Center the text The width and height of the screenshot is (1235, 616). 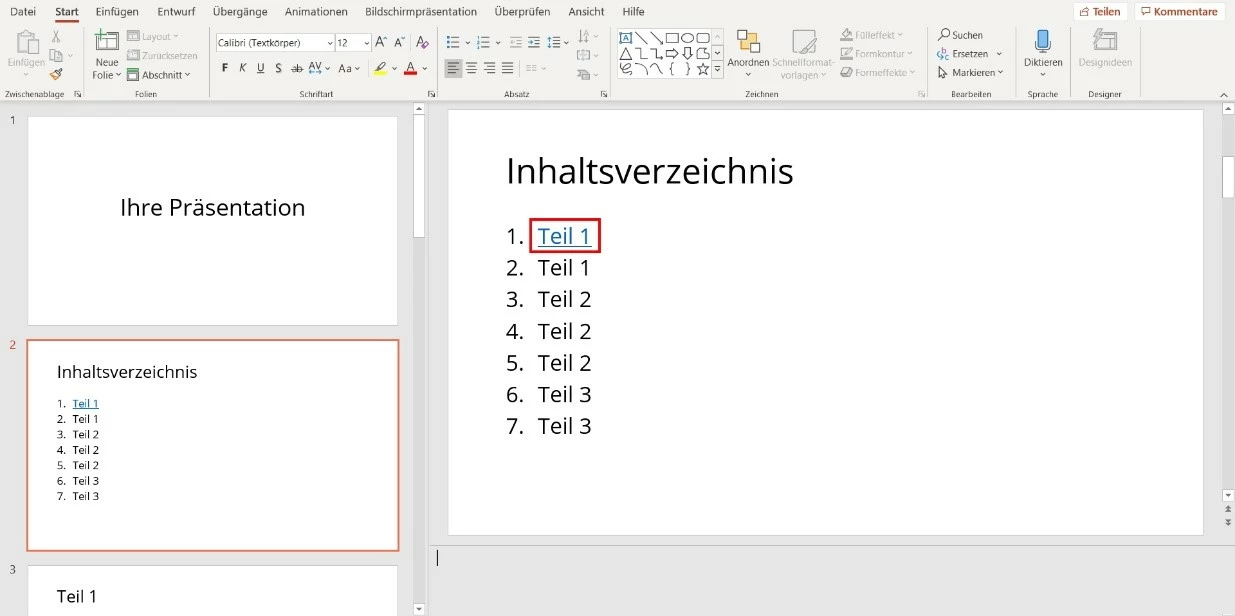click(x=471, y=68)
